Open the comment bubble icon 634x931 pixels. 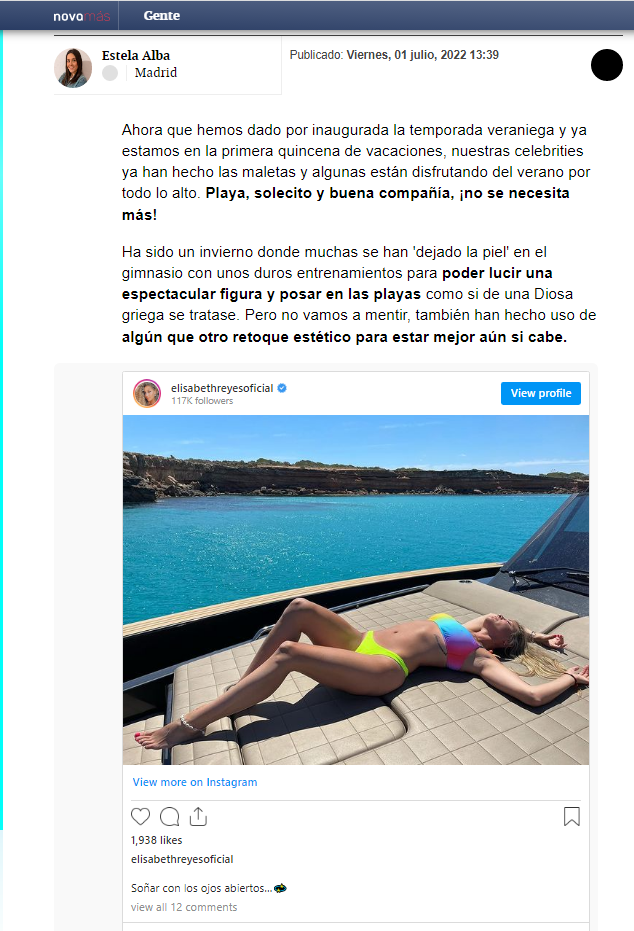point(170,816)
